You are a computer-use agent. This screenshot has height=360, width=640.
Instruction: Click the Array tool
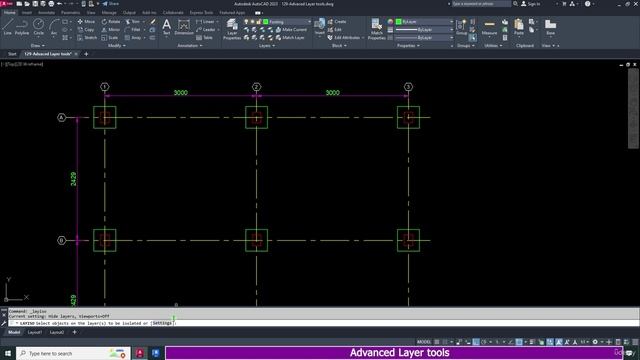click(x=133, y=38)
